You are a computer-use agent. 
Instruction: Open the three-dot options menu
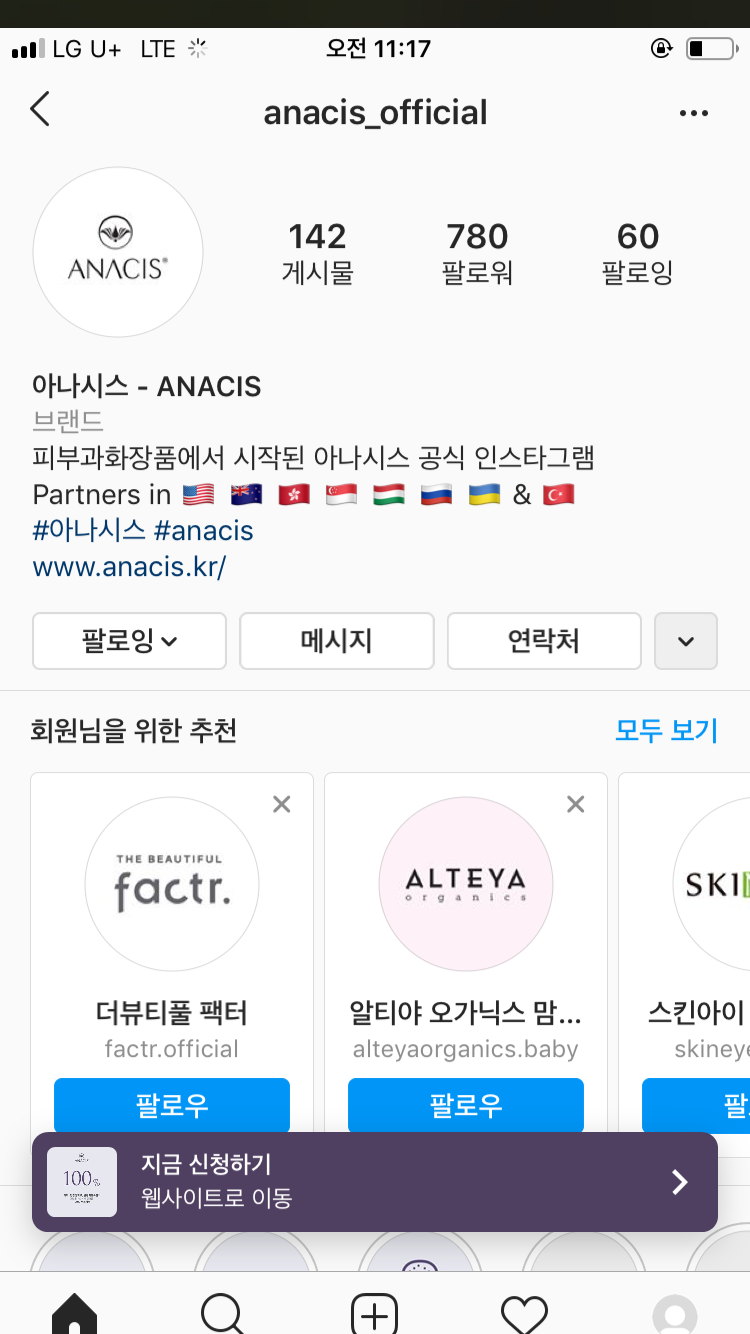pyautogui.click(x=693, y=113)
